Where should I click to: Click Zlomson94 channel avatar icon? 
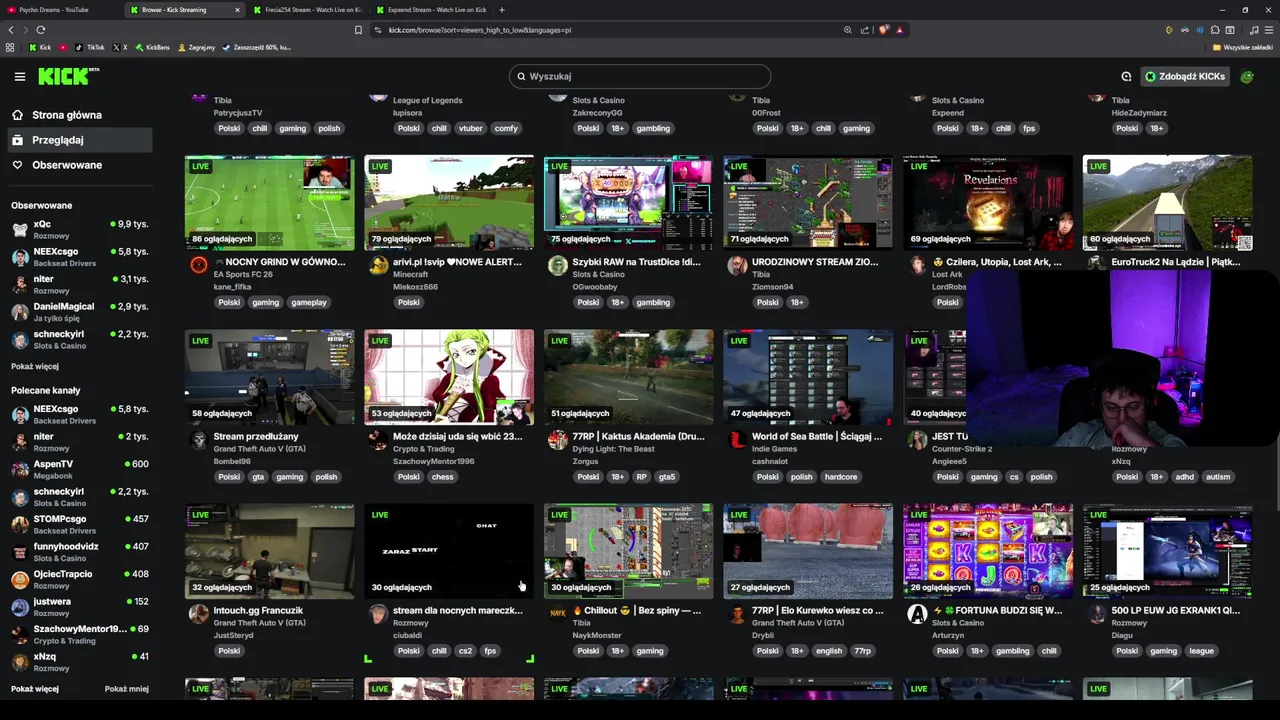coord(737,265)
